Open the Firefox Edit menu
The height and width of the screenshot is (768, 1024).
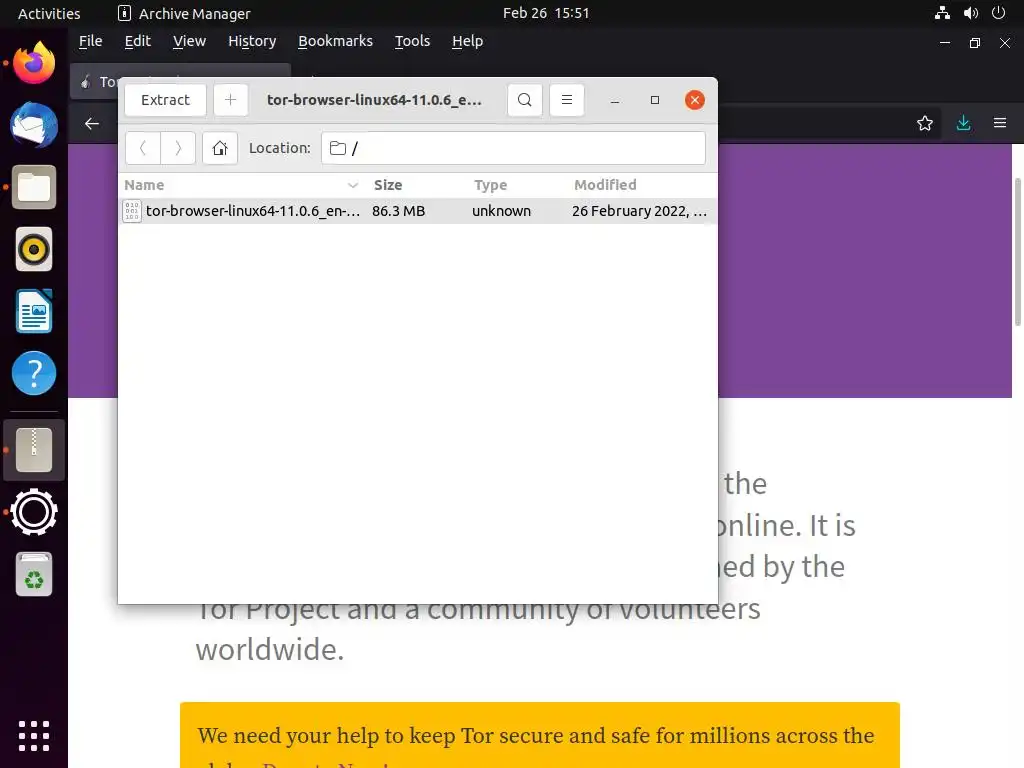click(138, 41)
